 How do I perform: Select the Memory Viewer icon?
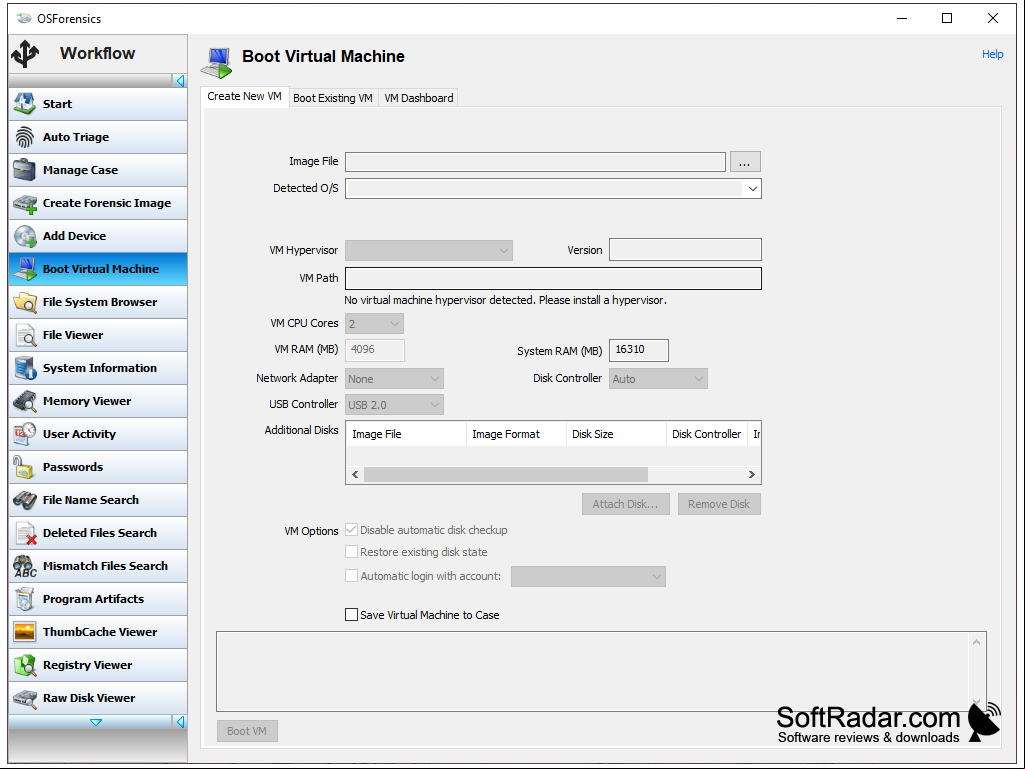pos(25,401)
